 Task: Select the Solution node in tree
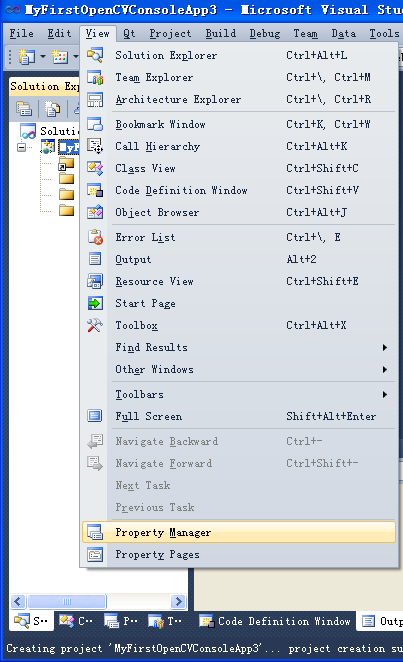(49, 131)
